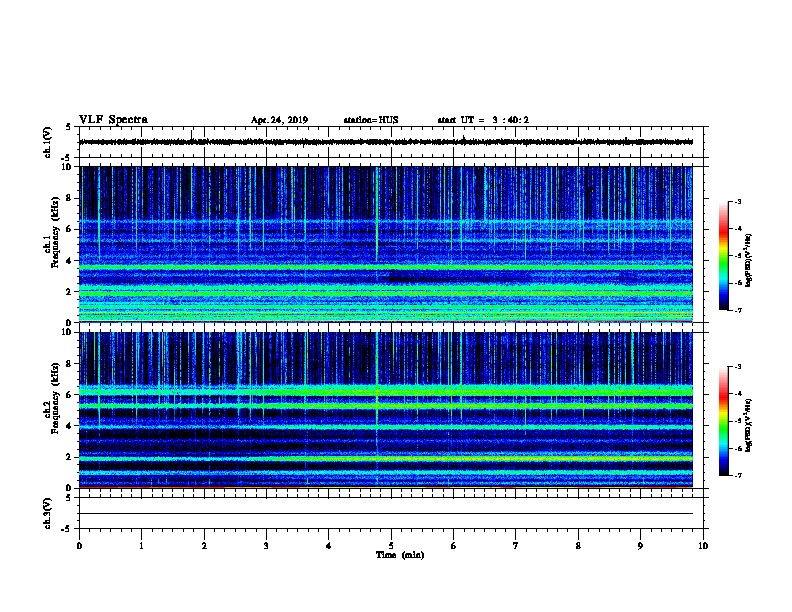Click the "9" tick on time axis

(x=640, y=545)
